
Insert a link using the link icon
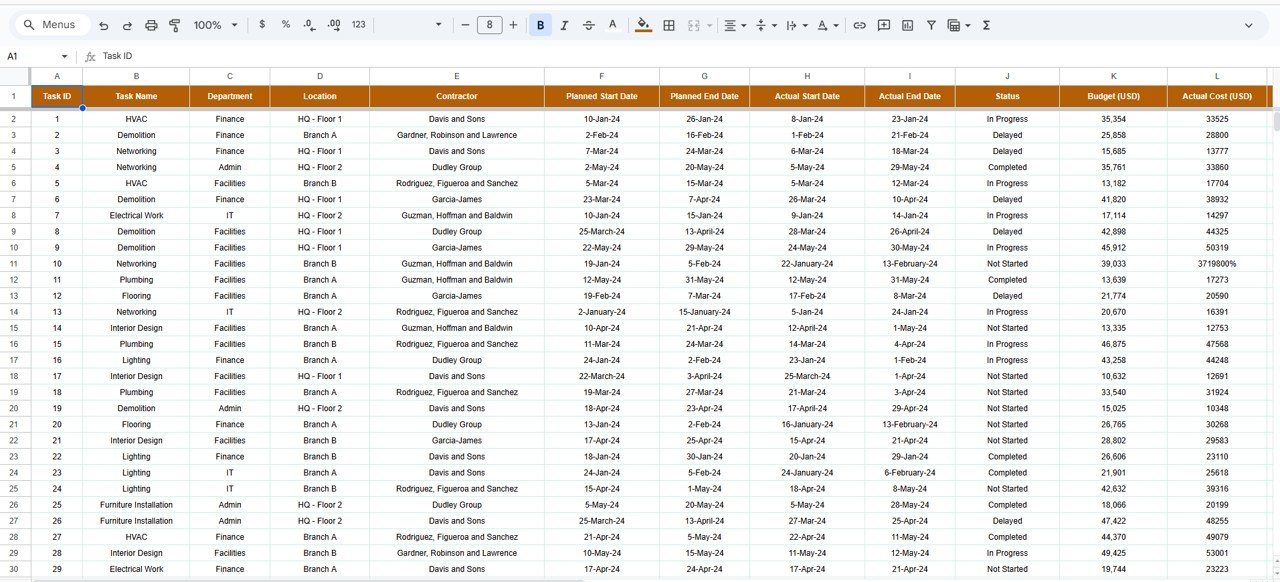(859, 25)
